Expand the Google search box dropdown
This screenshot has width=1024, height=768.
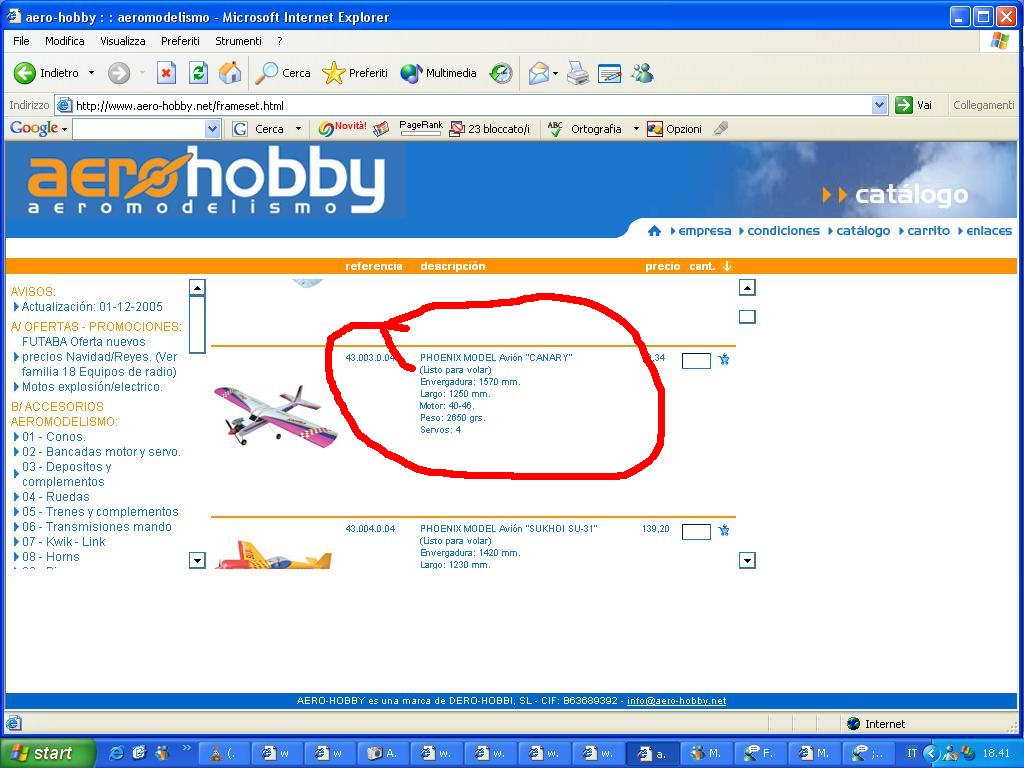[x=212, y=129]
